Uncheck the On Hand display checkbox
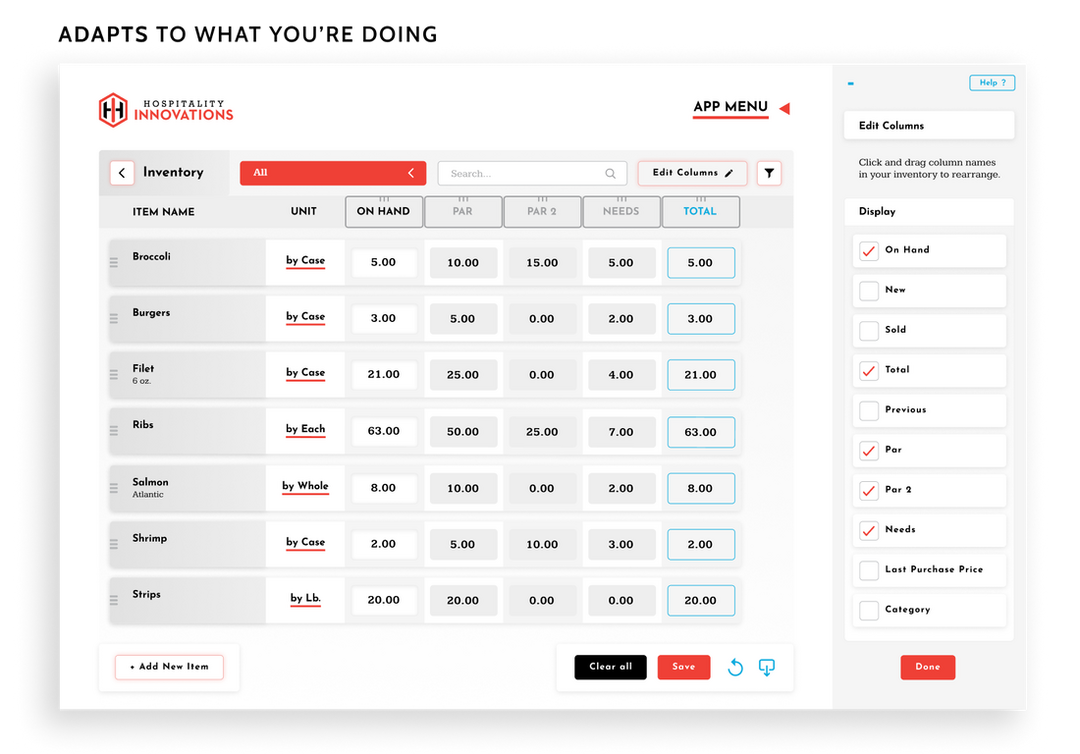 868,251
